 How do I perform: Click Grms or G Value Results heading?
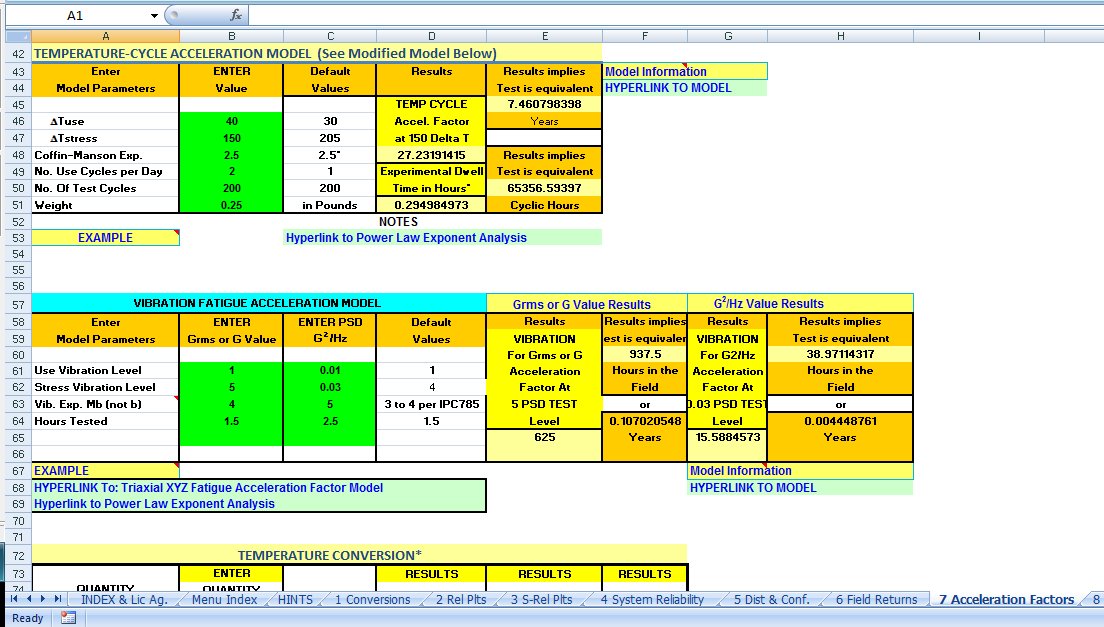[x=586, y=304]
